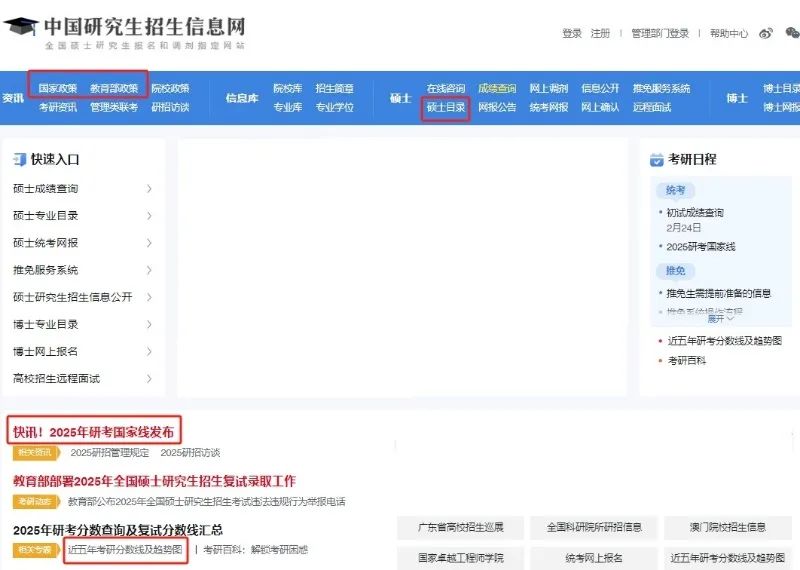Screen dimensions: 800x570
Task: Open the Weibo icon in header
Action: click(x=766, y=33)
